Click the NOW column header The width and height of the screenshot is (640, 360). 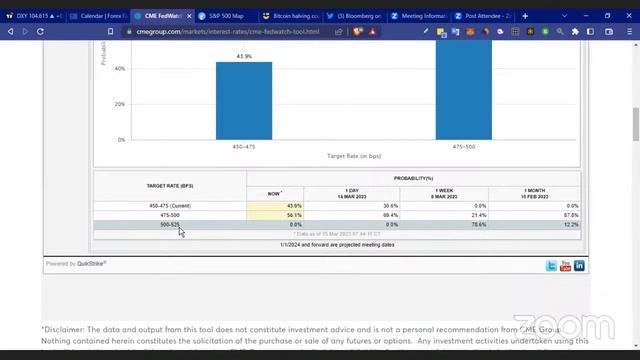[275, 193]
